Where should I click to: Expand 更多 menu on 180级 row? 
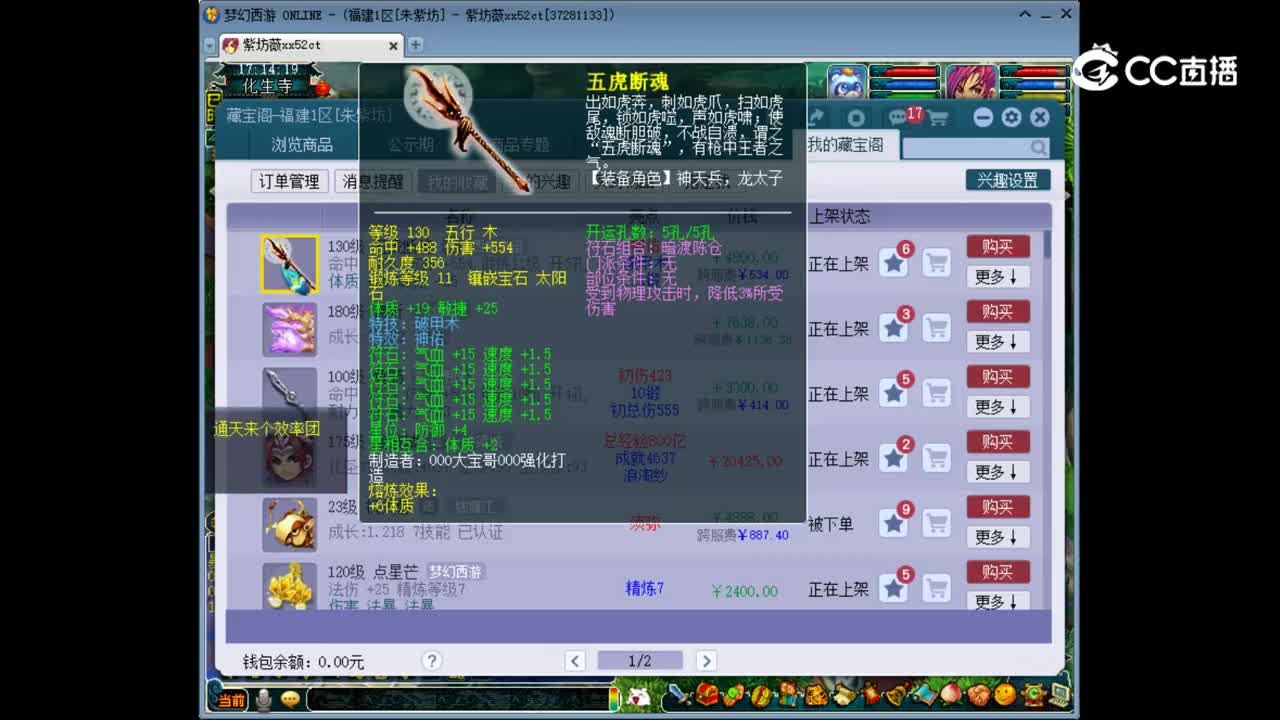pos(997,342)
